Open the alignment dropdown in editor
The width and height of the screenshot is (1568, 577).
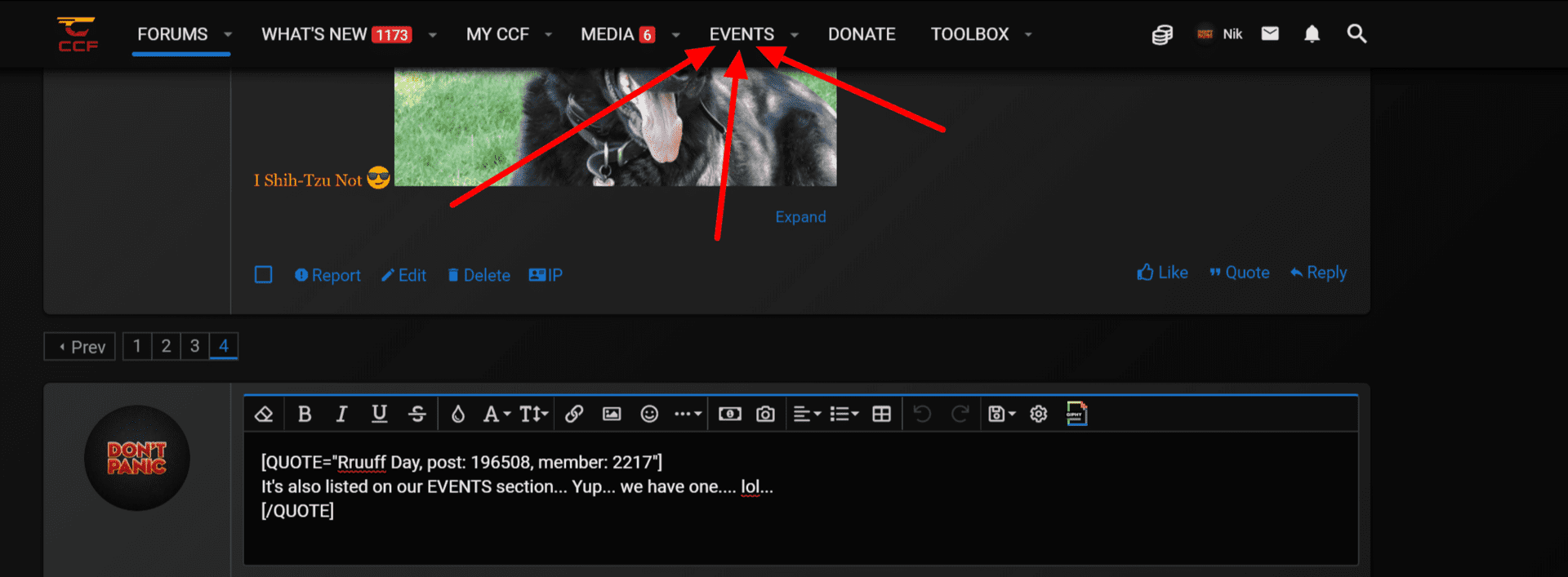coord(807,414)
